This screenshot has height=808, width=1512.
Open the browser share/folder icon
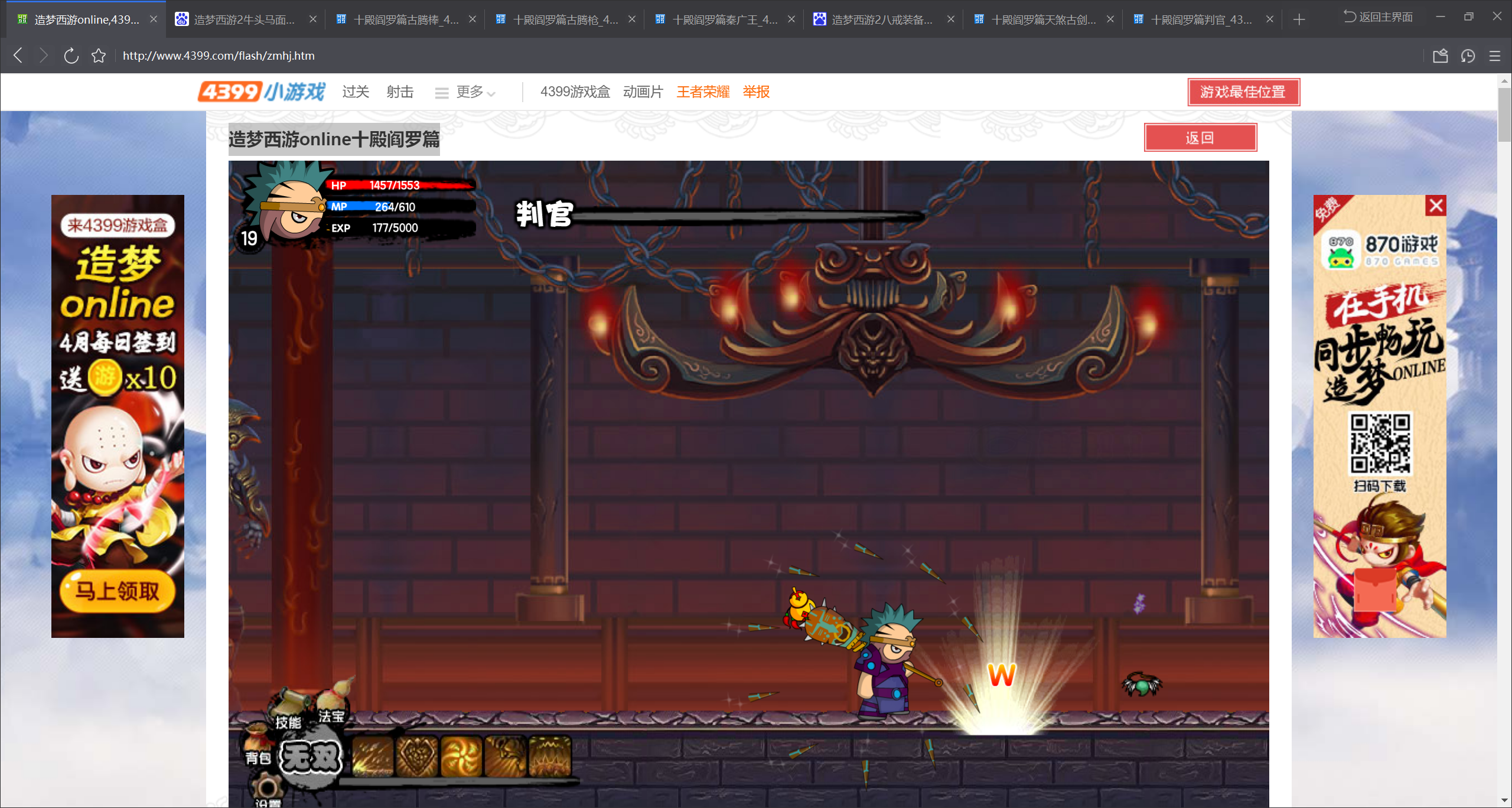point(1440,56)
